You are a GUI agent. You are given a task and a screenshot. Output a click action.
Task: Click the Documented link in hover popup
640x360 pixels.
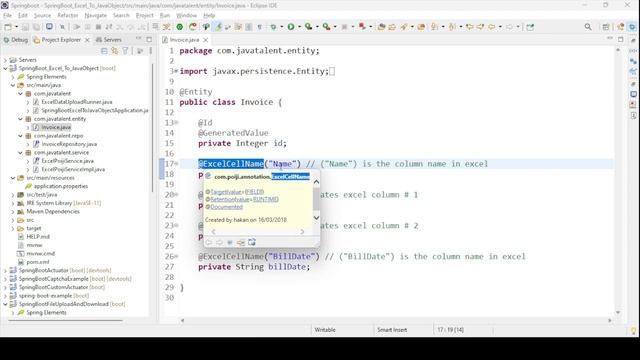pos(227,207)
